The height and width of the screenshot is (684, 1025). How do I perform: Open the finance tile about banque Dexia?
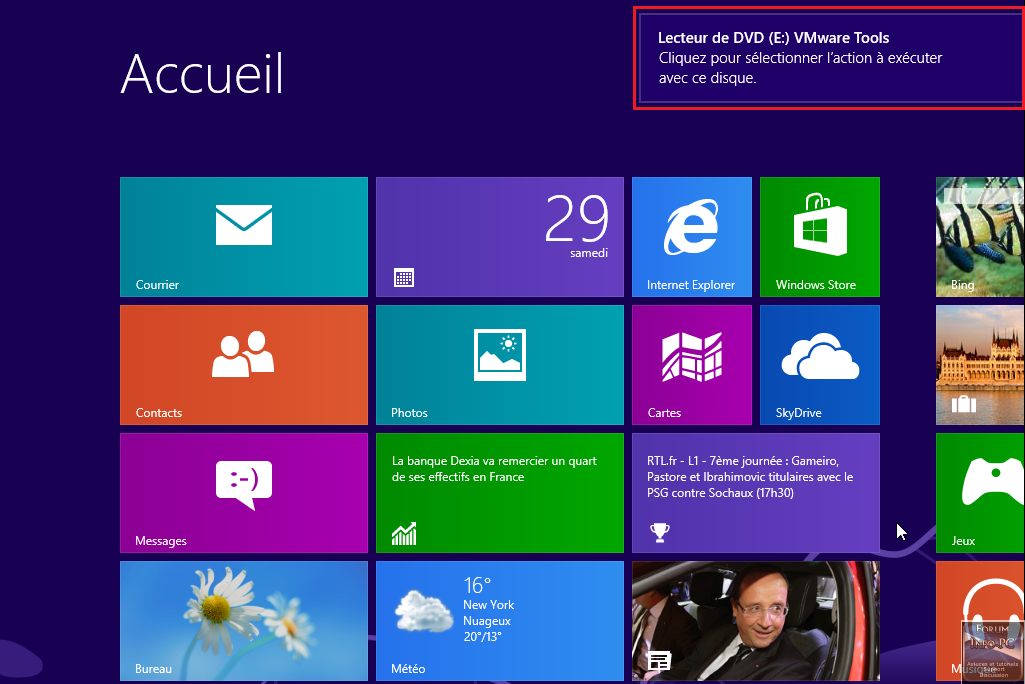[x=499, y=493]
